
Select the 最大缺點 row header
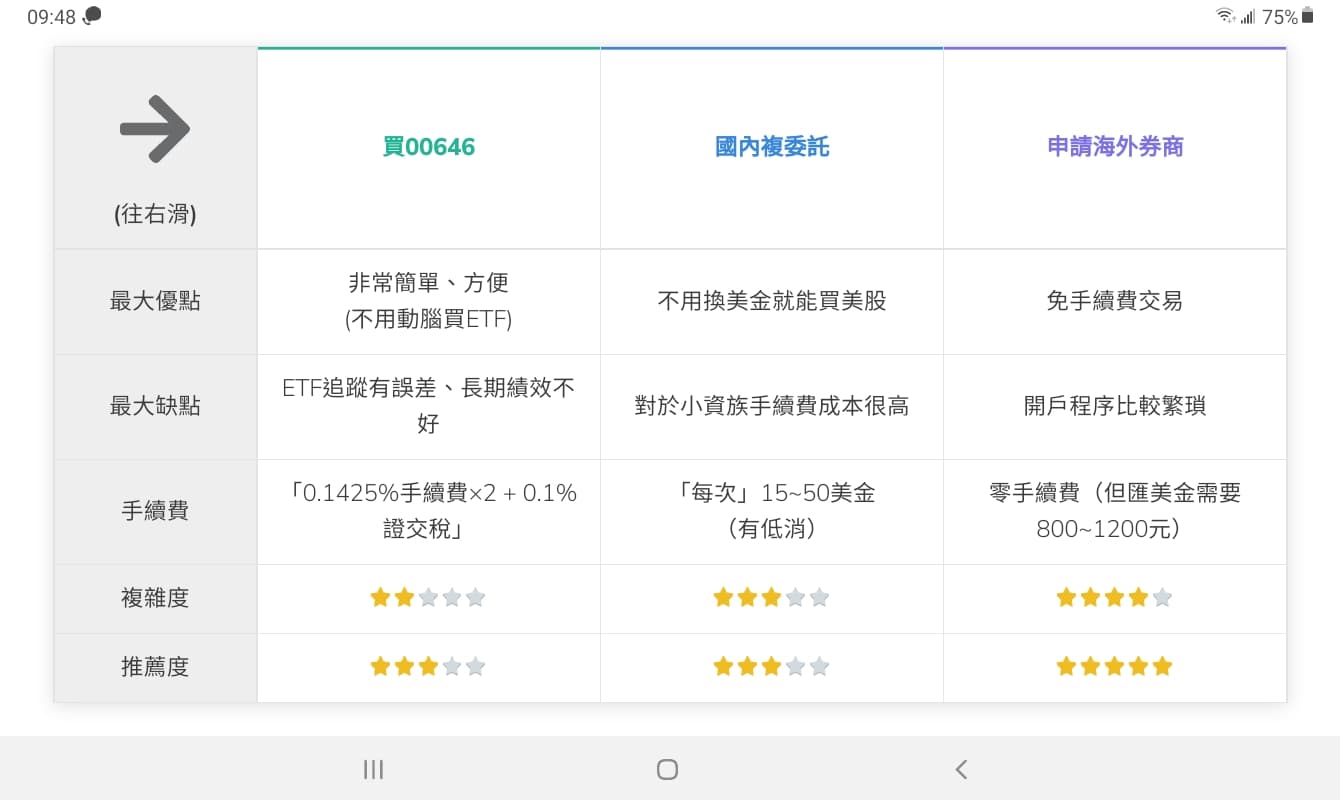coord(155,407)
